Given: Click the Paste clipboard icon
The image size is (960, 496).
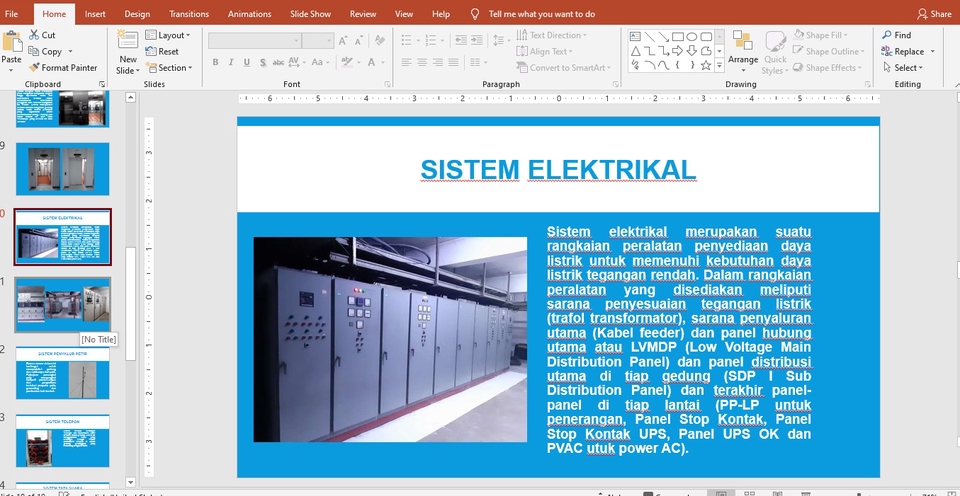Looking at the screenshot, I should pyautogui.click(x=11, y=41).
